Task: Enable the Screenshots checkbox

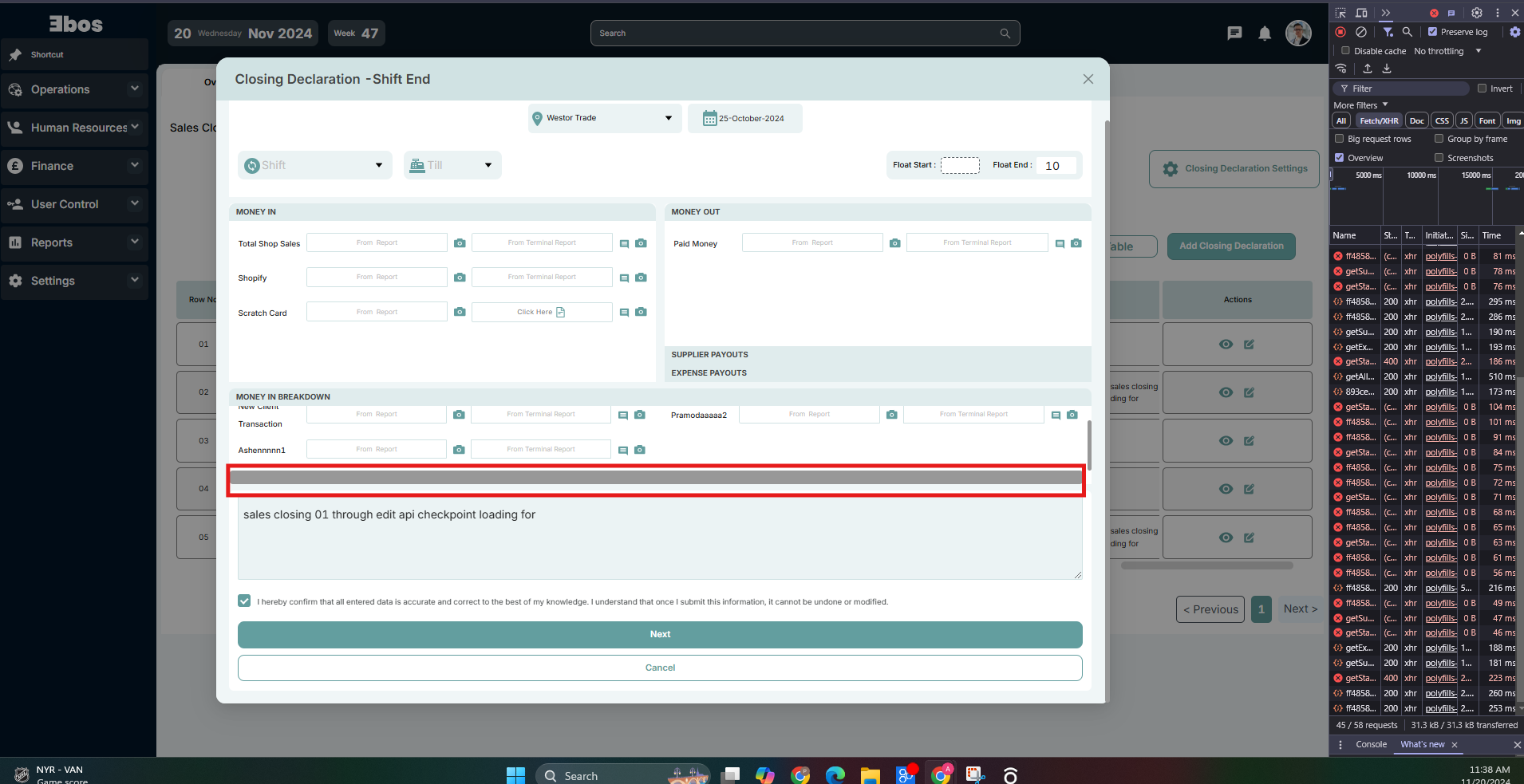Action: (x=1439, y=158)
